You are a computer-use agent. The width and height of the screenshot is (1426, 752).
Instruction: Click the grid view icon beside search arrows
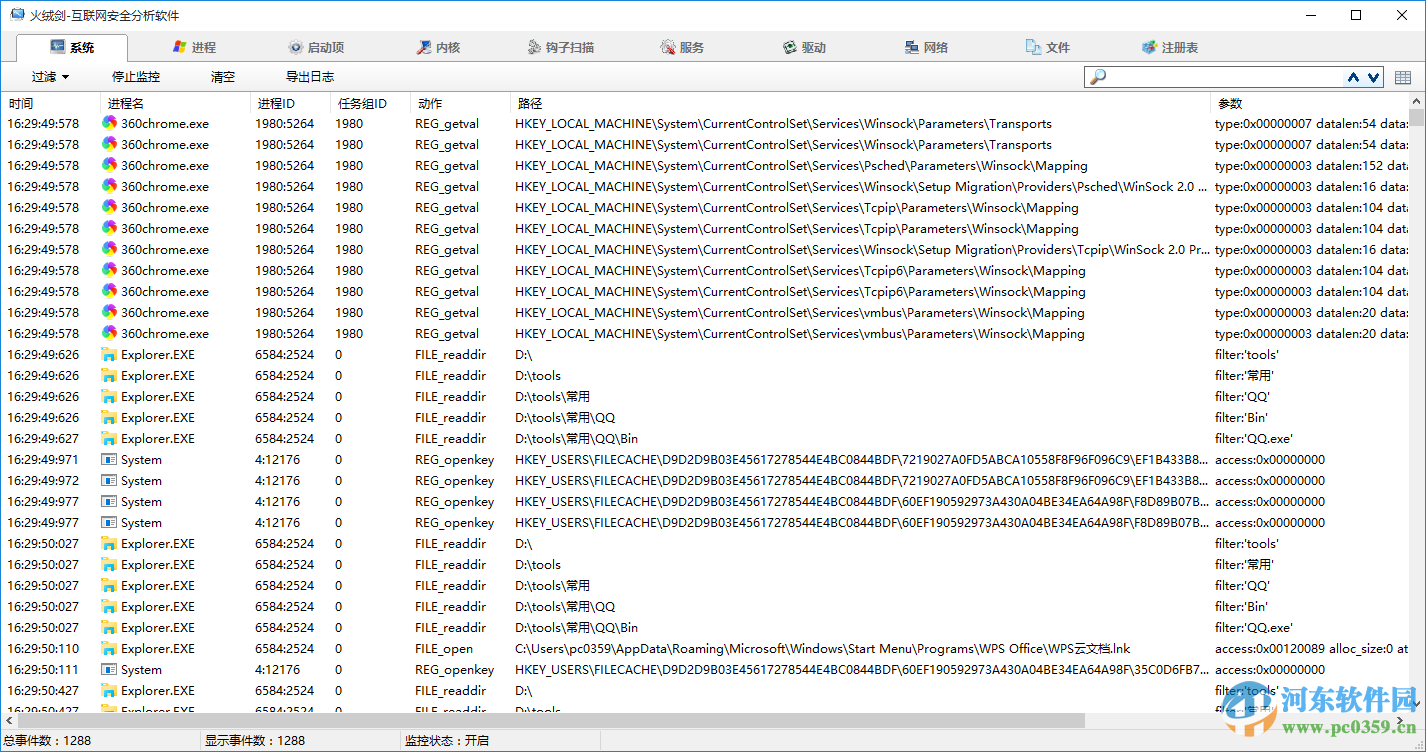click(x=1403, y=77)
